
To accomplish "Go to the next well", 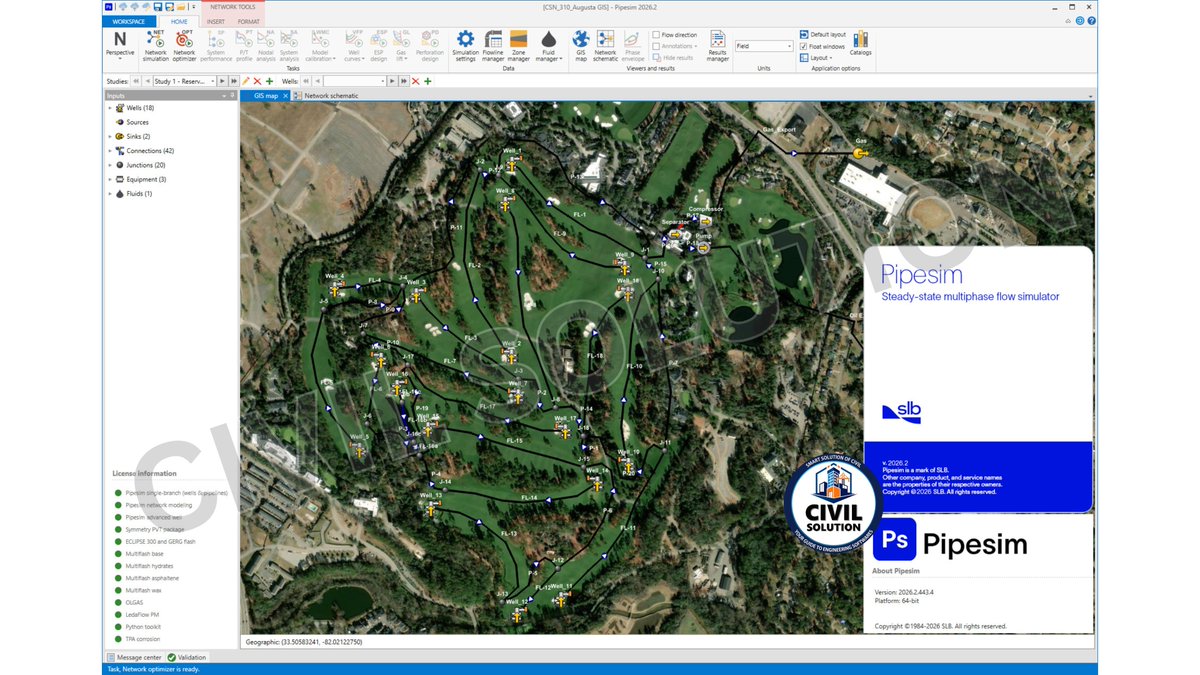I will tap(391, 81).
